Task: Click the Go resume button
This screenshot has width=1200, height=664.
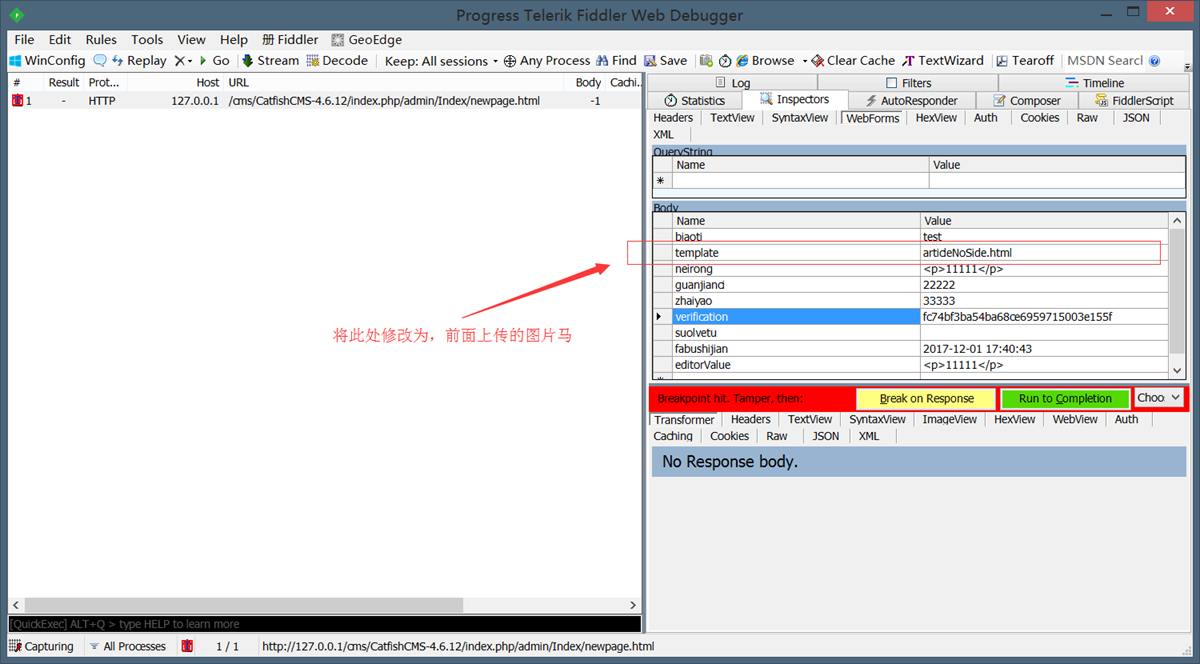Action: coord(214,60)
